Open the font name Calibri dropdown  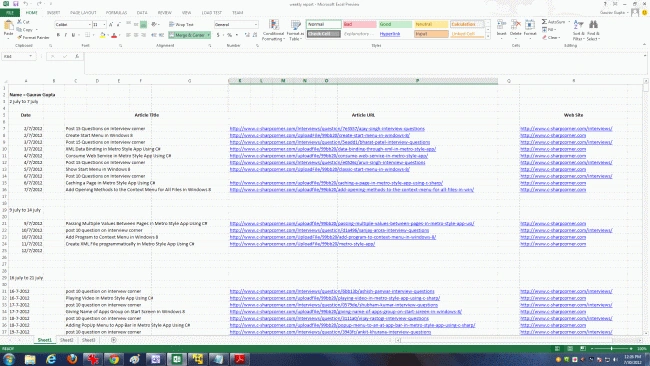(90, 25)
